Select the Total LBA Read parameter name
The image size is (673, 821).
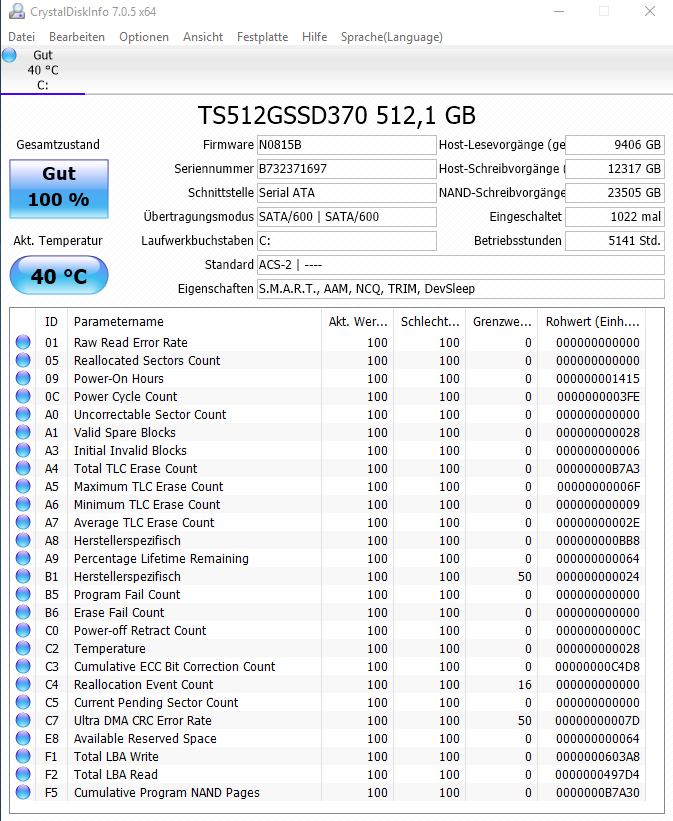pyautogui.click(x=116, y=774)
